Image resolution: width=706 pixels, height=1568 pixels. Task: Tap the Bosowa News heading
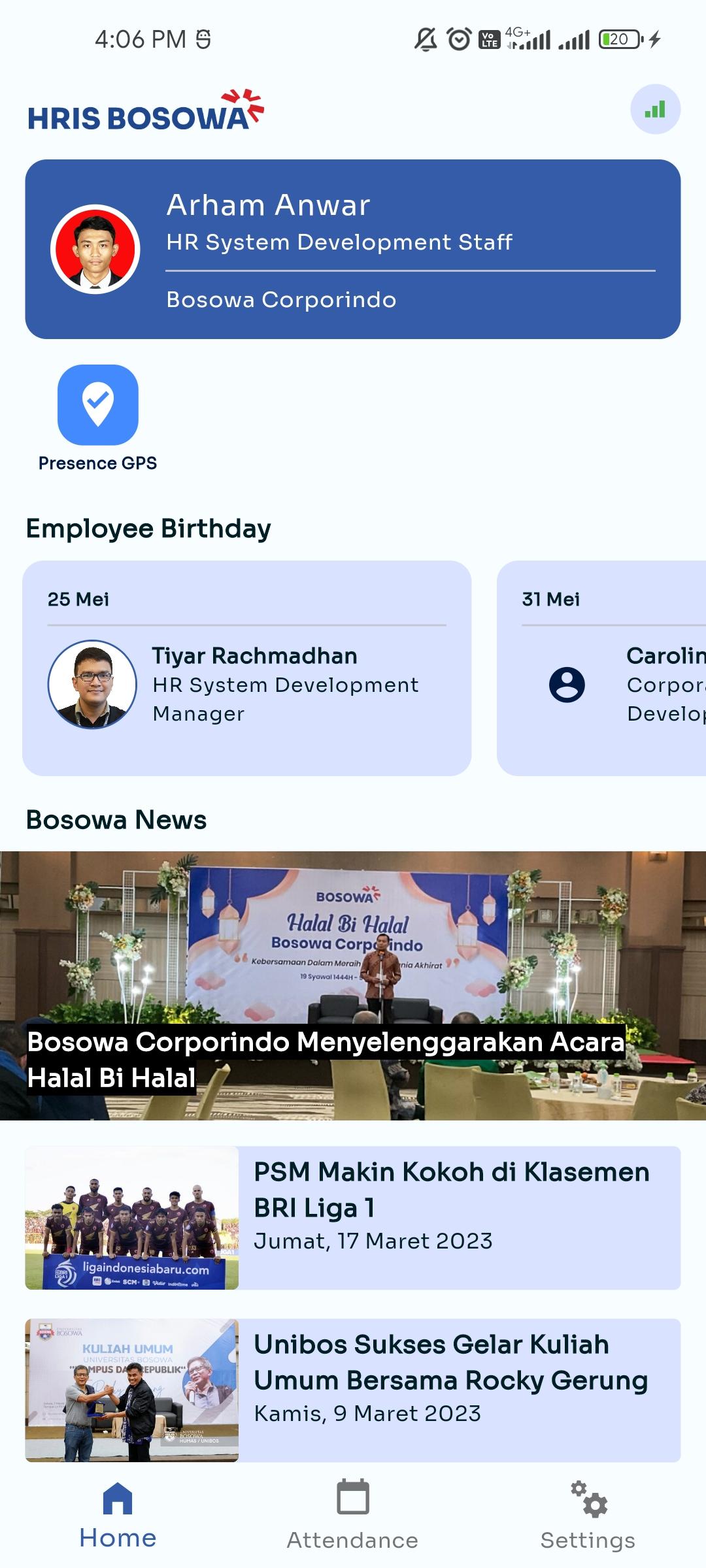(x=116, y=820)
